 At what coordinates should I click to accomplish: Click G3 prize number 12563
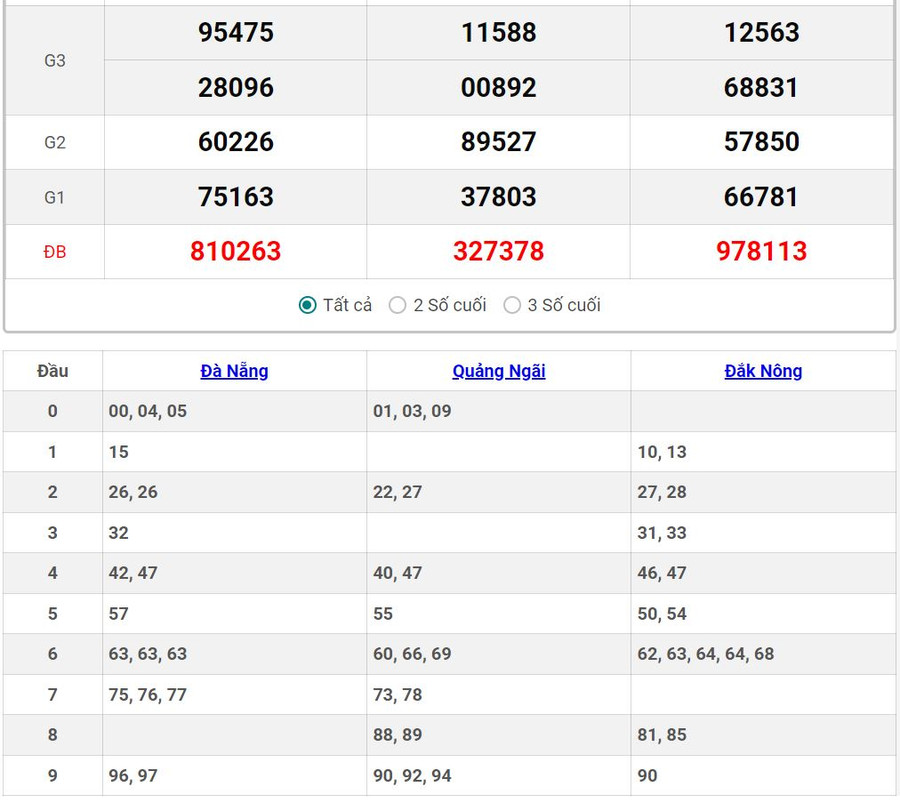(762, 33)
